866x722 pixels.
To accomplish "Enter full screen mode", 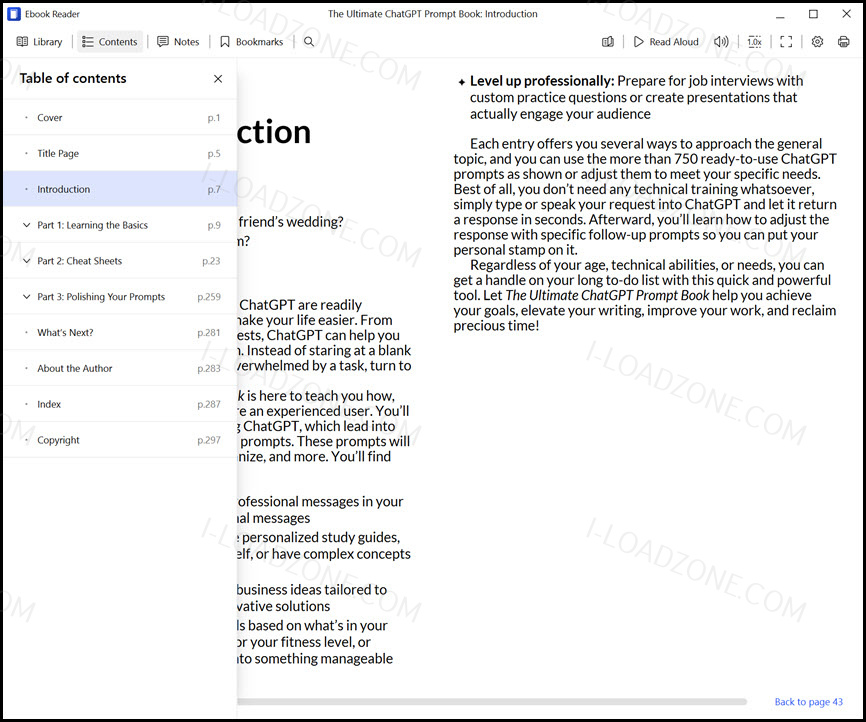I will [786, 41].
